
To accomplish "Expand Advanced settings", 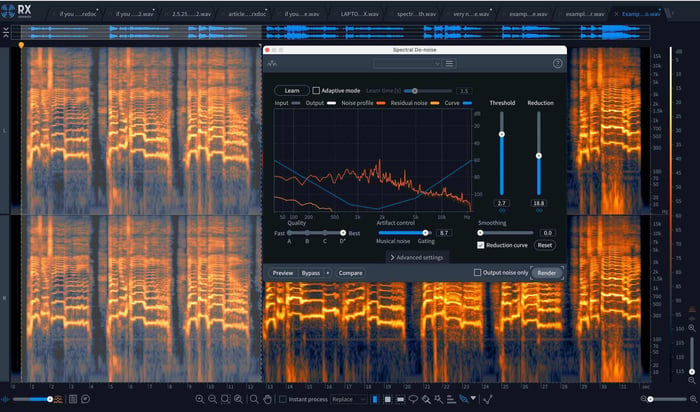I will coord(417,258).
